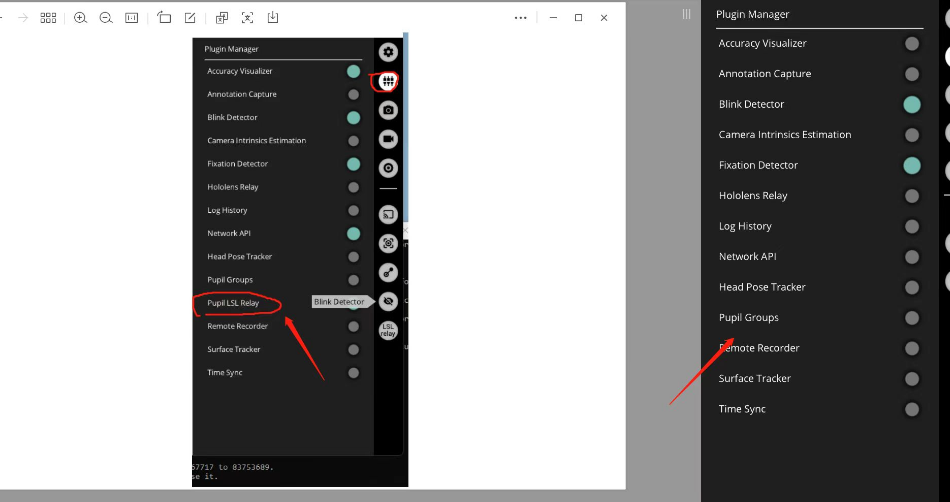Image resolution: width=950 pixels, height=502 pixels.
Task: Toggle Surface Tracker switch in the viewer picture
Action: tap(353, 349)
